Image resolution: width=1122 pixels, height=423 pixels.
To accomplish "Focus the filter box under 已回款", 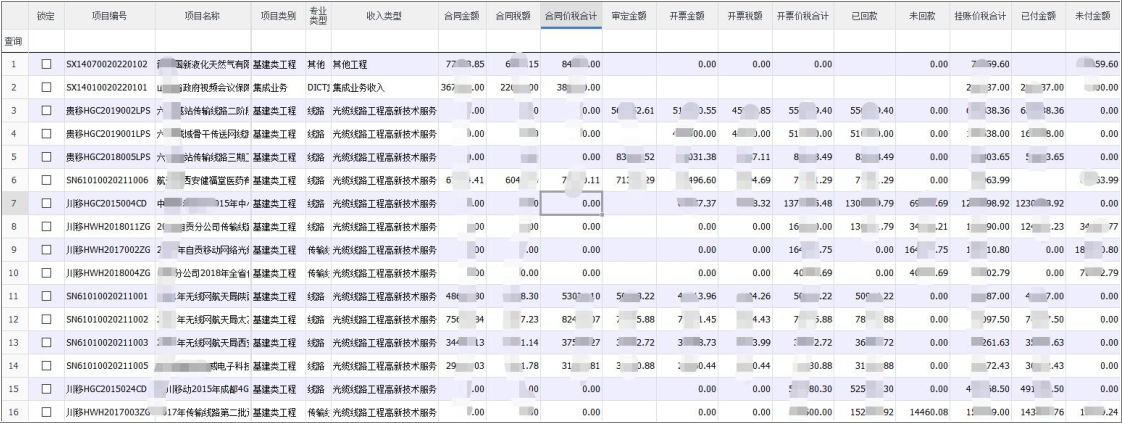I will click(x=865, y=42).
